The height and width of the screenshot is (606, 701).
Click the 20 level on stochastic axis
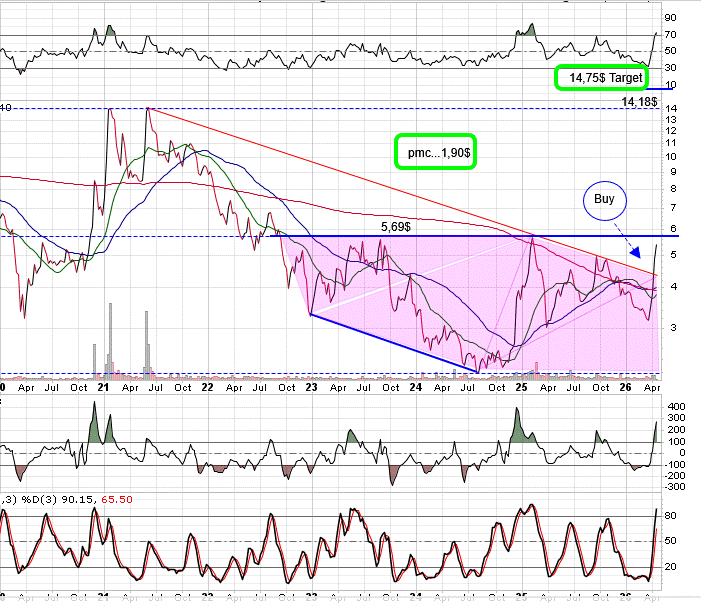pos(671,567)
